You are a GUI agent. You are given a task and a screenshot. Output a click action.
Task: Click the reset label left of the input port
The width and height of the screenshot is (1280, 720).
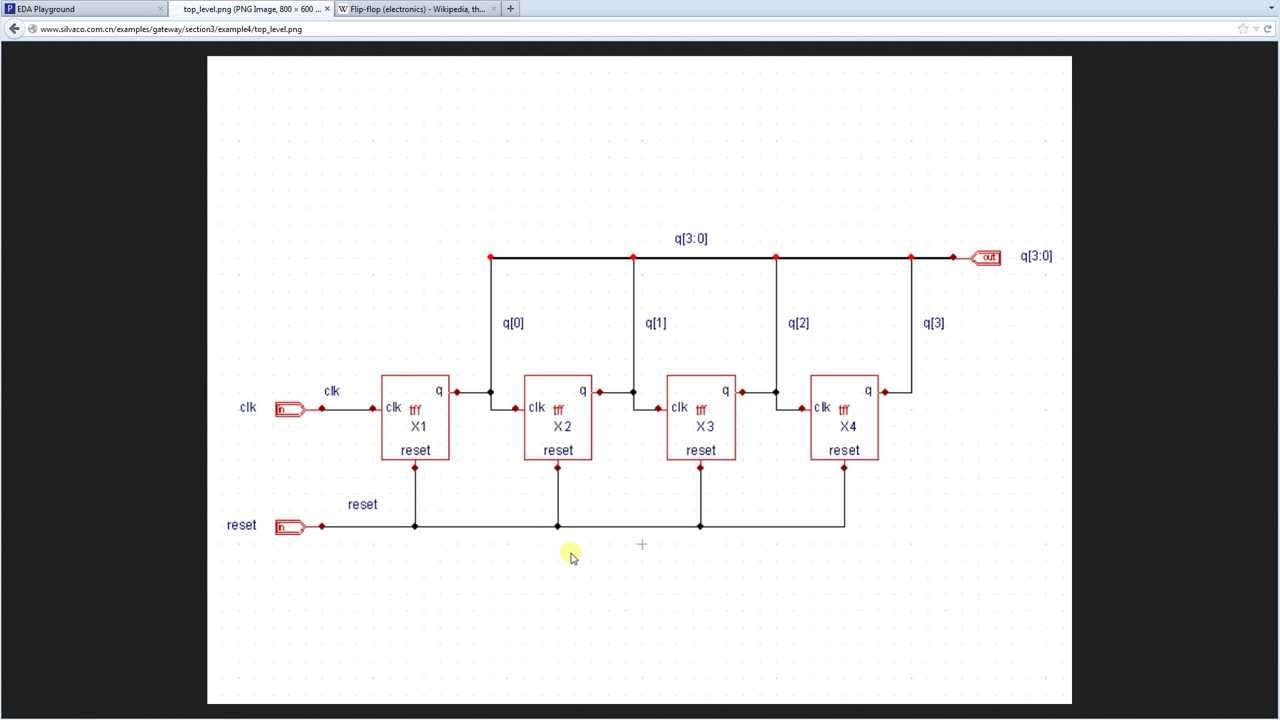[x=241, y=525]
